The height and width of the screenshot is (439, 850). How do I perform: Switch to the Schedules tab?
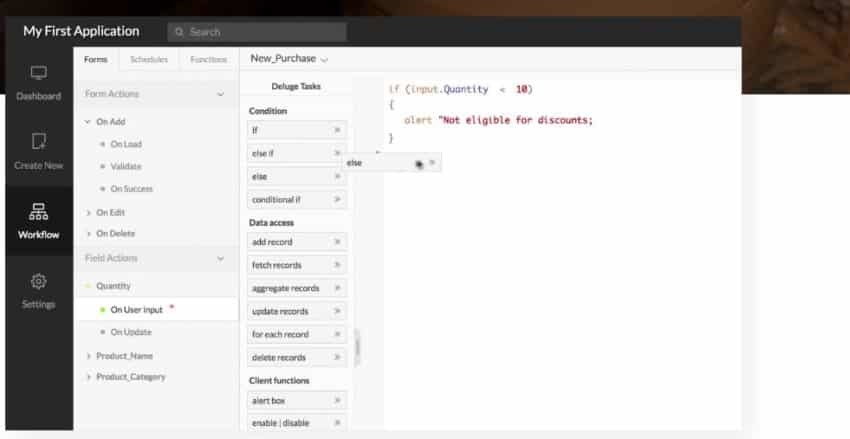click(x=149, y=59)
